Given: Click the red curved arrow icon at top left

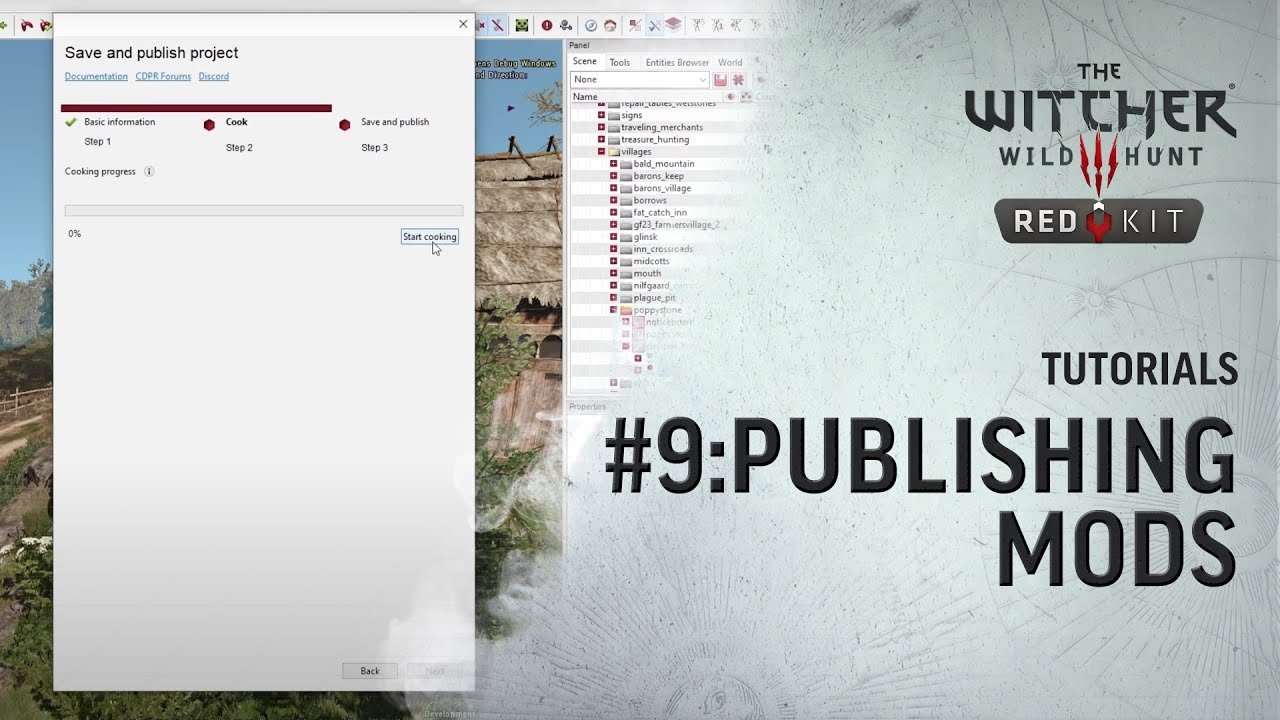Looking at the screenshot, I should point(27,25).
